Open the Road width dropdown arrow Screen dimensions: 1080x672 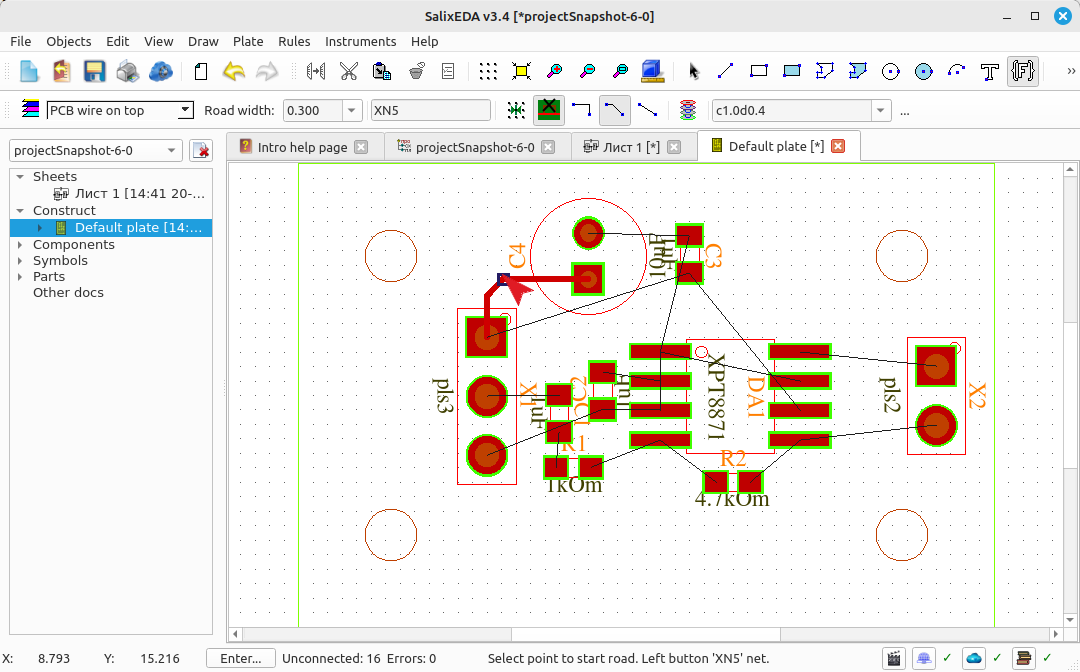point(352,110)
